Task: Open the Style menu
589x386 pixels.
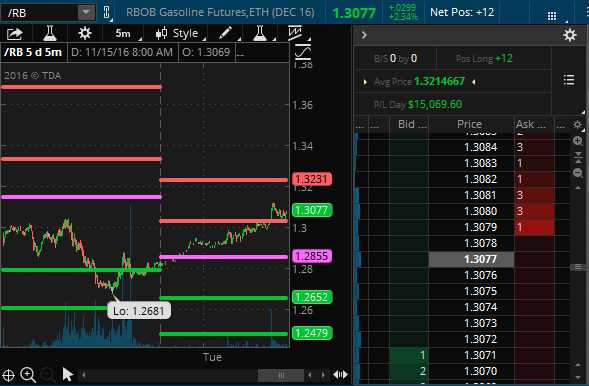Action: click(x=177, y=33)
